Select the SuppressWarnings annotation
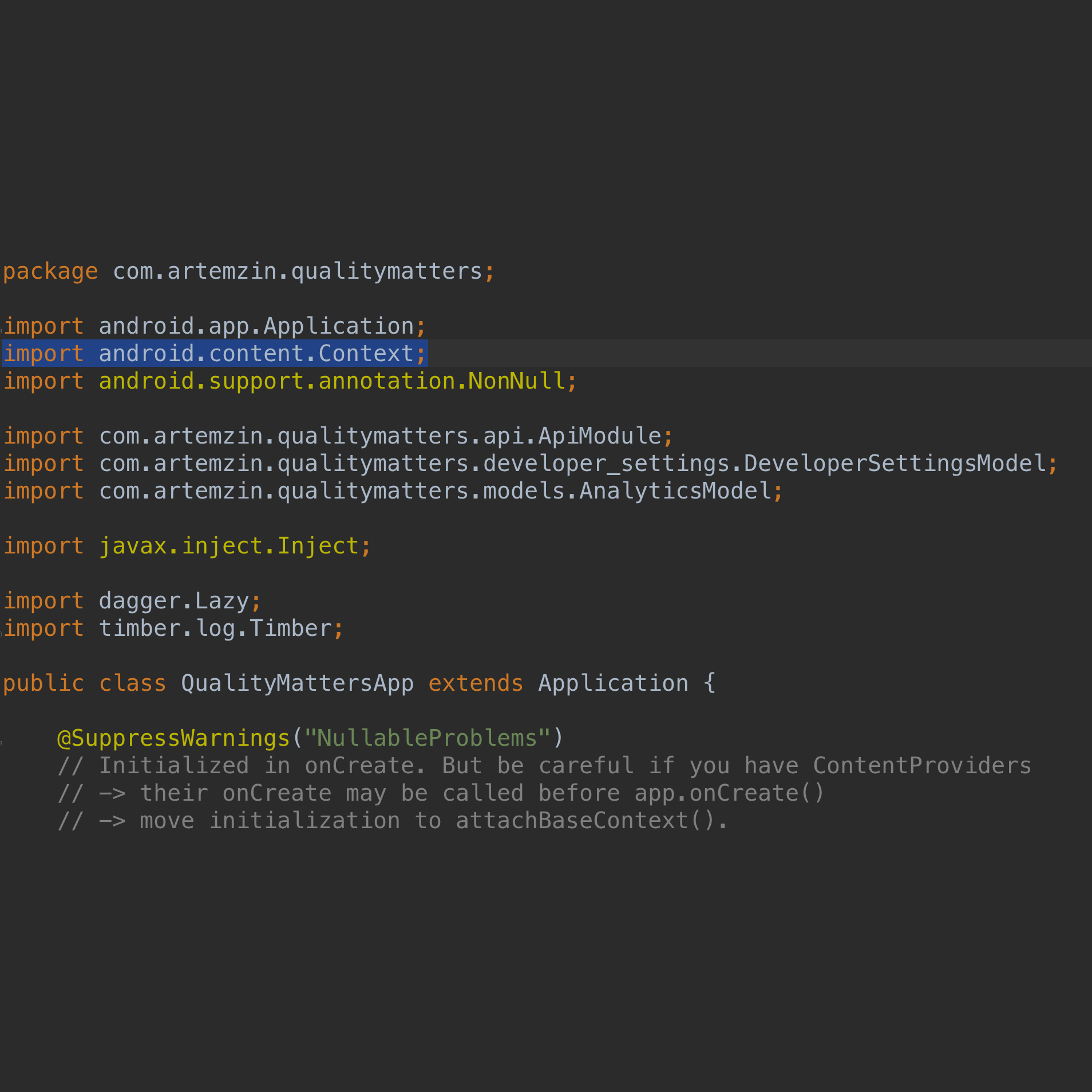 point(172,738)
